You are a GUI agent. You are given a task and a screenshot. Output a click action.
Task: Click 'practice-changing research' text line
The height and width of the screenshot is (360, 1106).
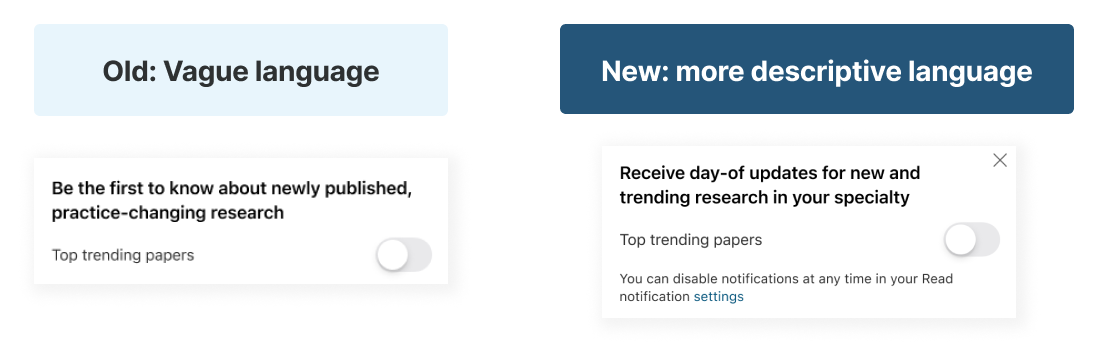[167, 212]
